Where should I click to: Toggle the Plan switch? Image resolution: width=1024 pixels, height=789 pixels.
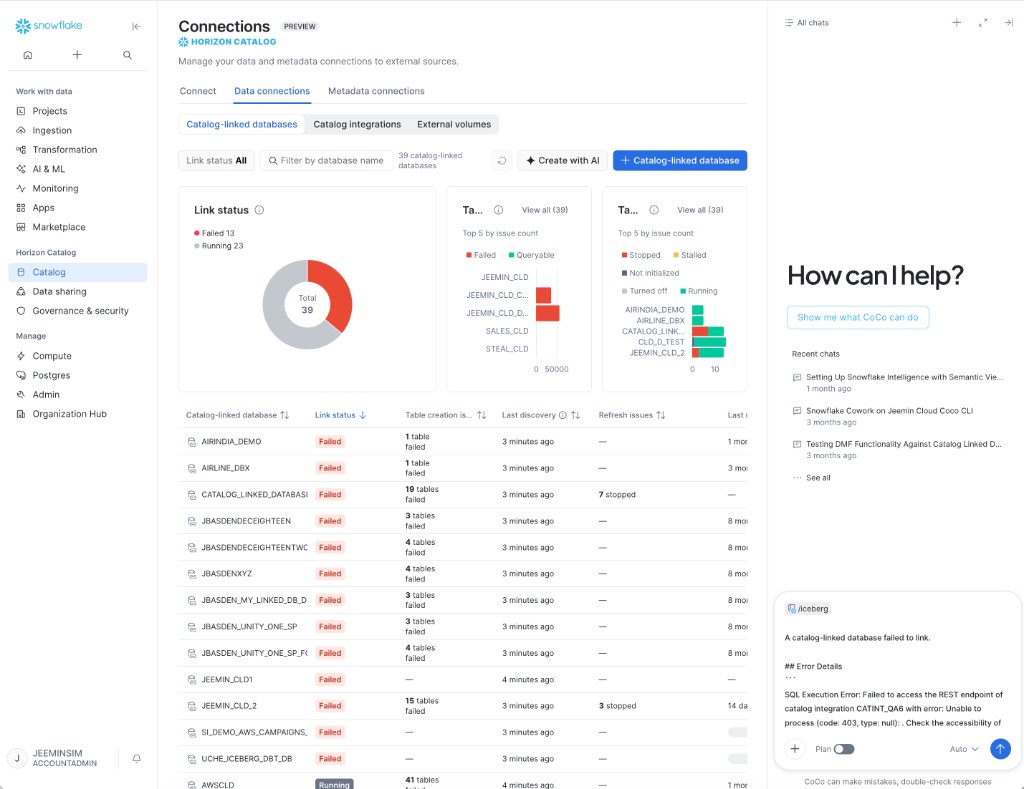click(x=844, y=749)
